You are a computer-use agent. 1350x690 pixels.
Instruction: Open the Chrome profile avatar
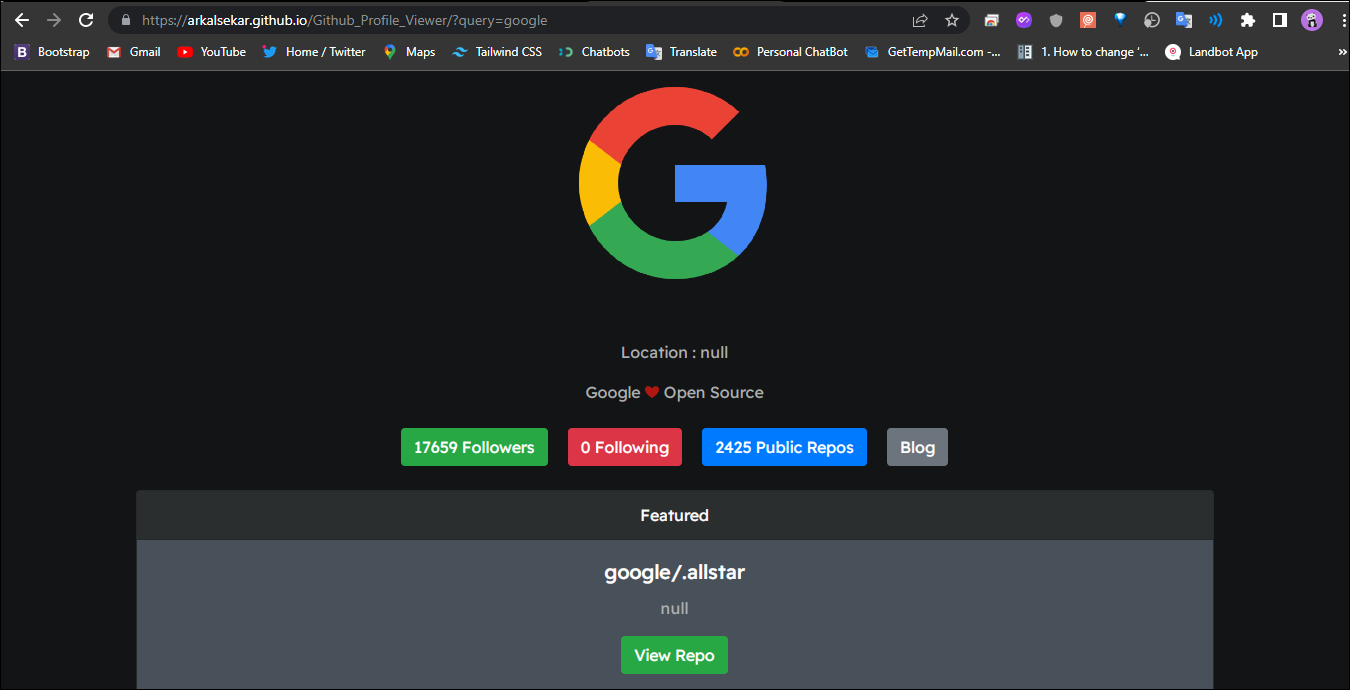click(x=1312, y=20)
